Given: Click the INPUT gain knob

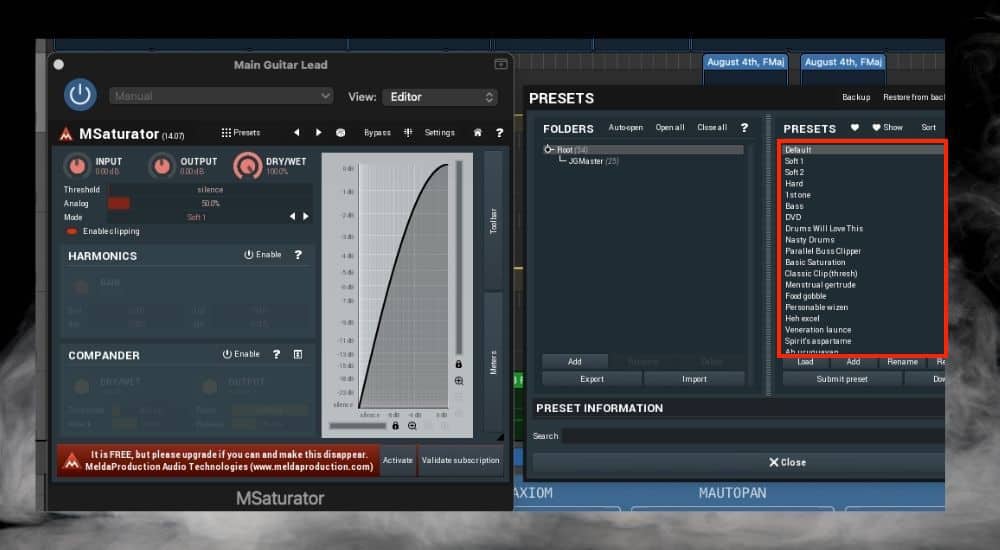Looking at the screenshot, I should click(77, 166).
